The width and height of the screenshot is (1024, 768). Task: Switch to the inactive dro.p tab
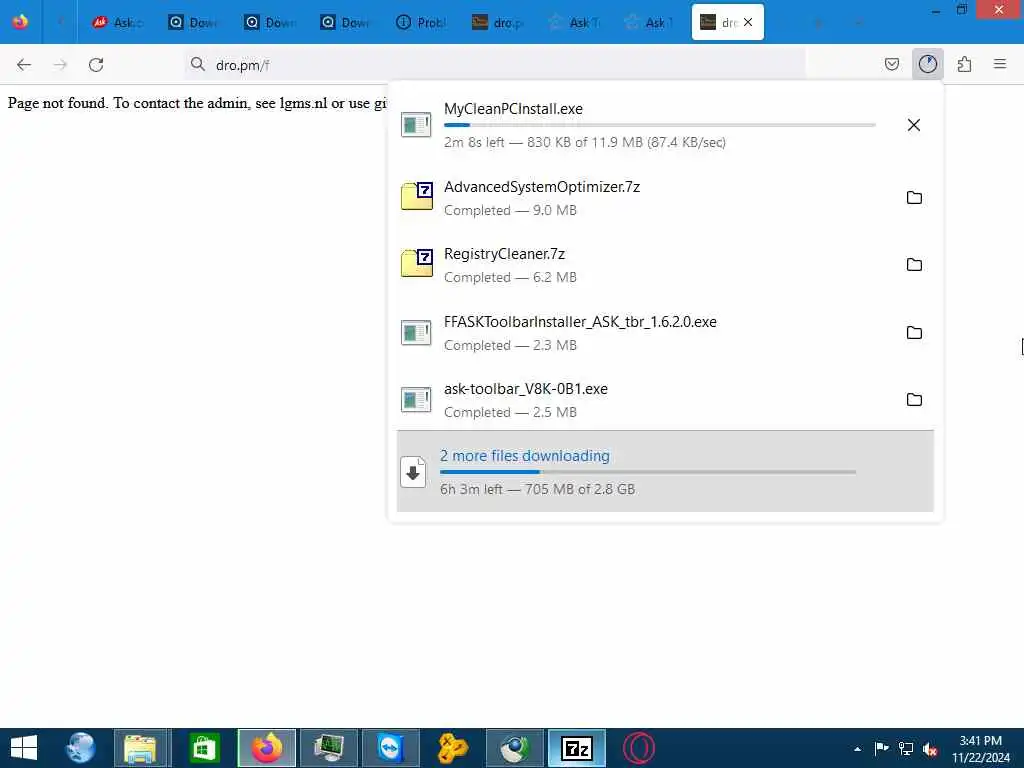pyautogui.click(x=497, y=22)
